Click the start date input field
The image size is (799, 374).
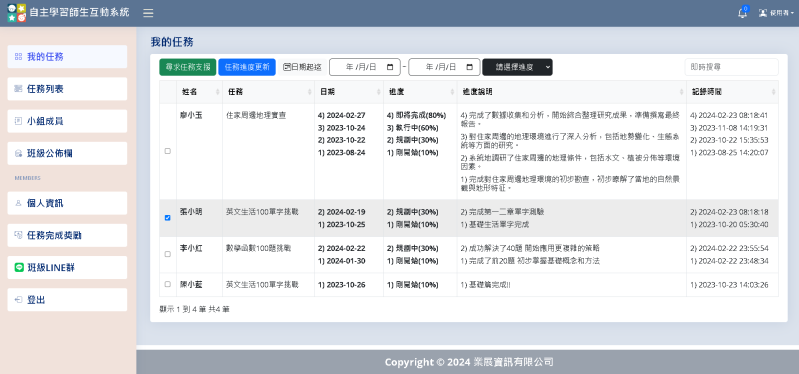(x=364, y=67)
